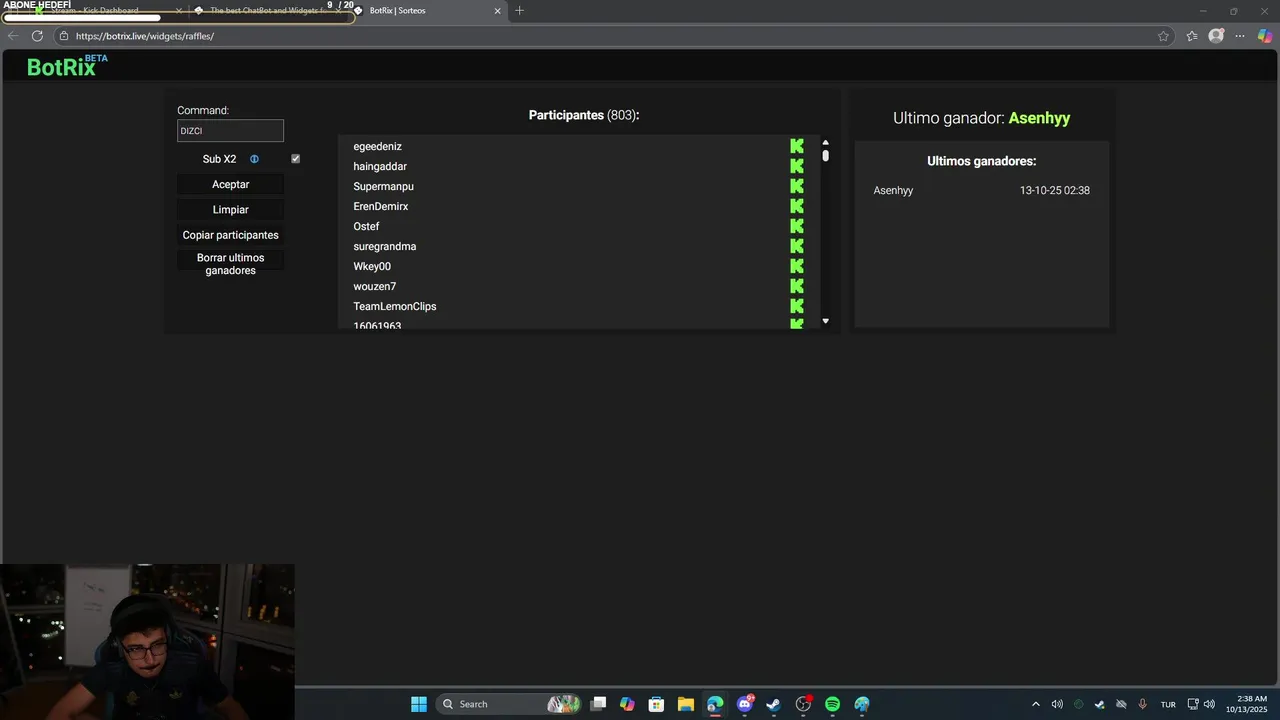1280x720 pixels.
Task: Open Windows Start menu
Action: point(419,704)
